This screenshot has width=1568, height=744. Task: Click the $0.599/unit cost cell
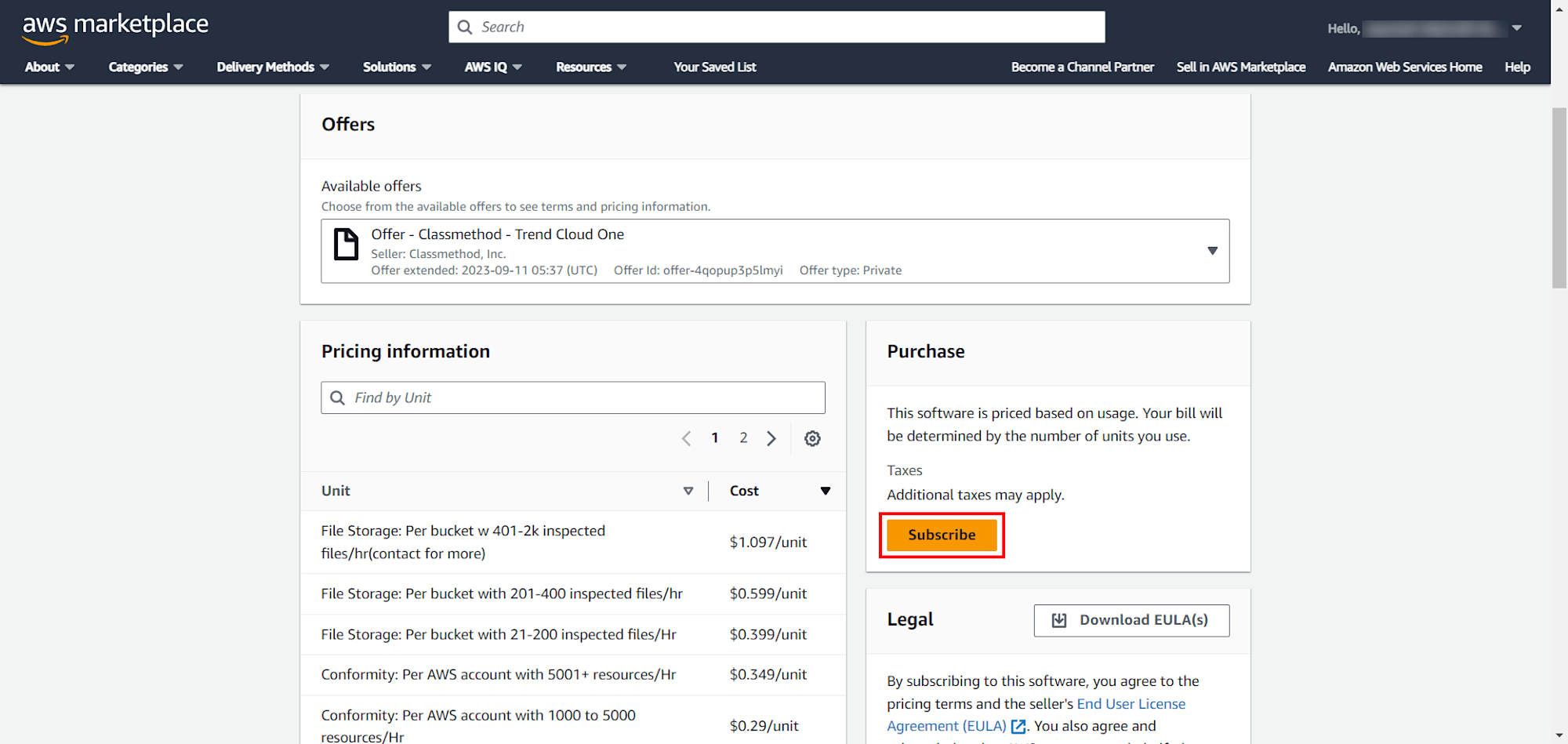pos(768,594)
